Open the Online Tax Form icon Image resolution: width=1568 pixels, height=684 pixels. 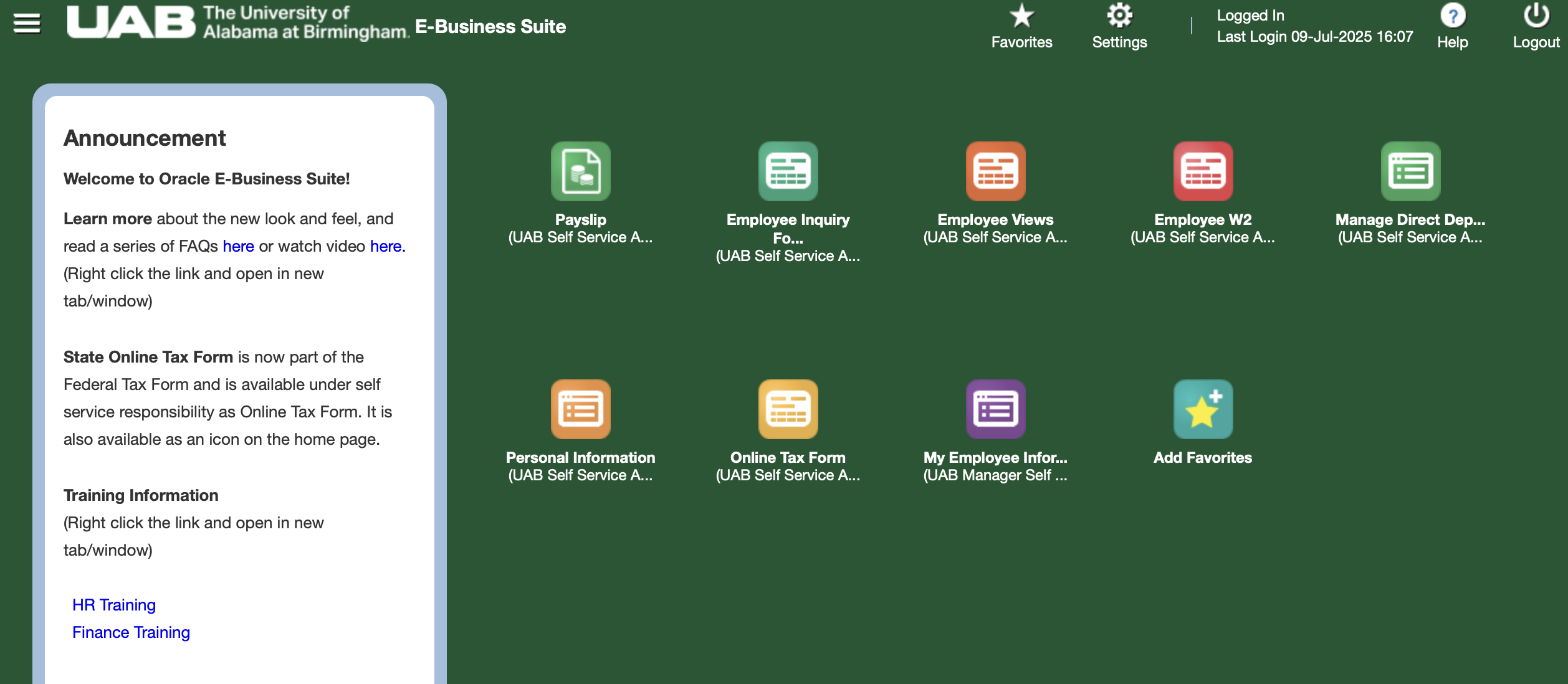pos(788,409)
